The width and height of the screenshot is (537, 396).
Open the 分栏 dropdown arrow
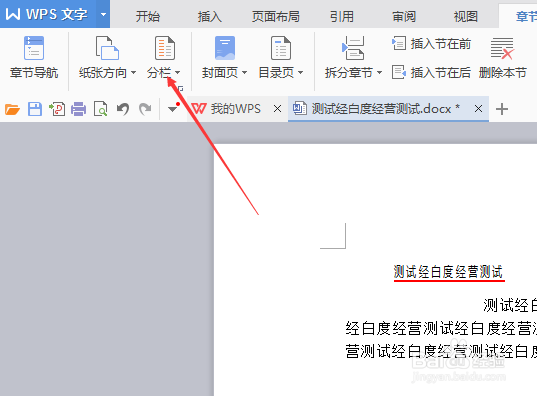[177, 73]
